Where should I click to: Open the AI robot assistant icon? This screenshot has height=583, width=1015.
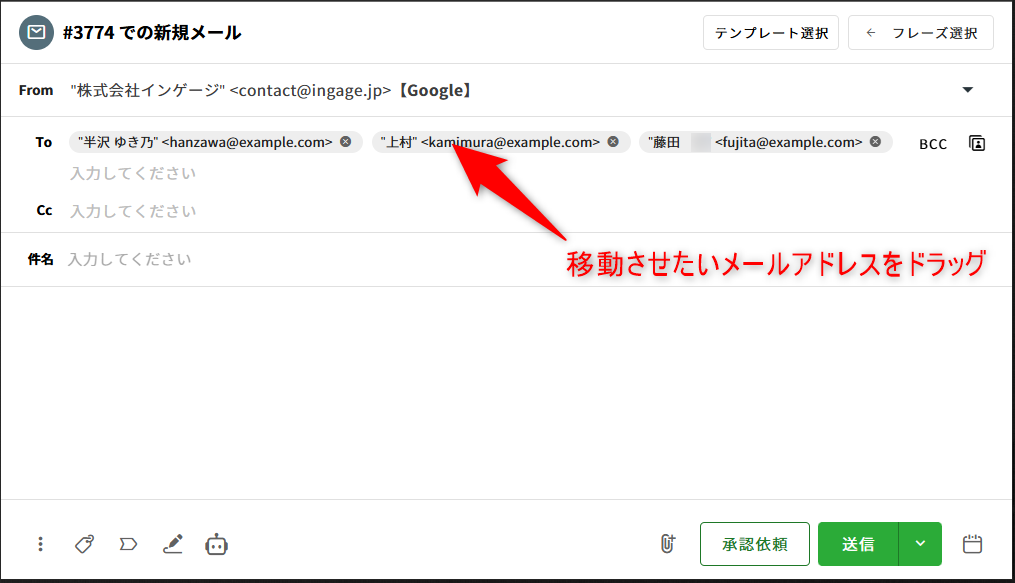(217, 544)
